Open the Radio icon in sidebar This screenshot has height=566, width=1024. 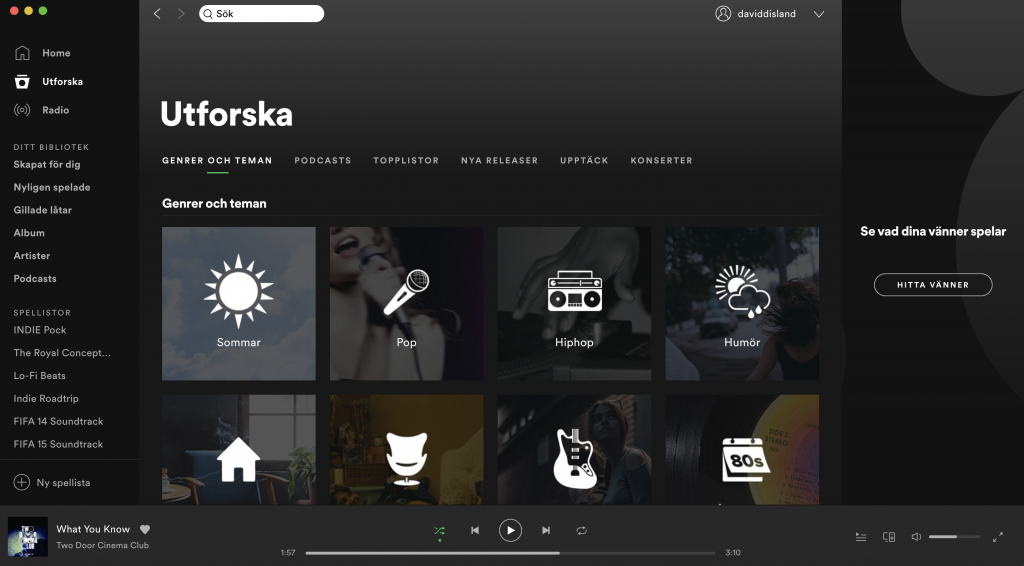pyautogui.click(x=22, y=110)
